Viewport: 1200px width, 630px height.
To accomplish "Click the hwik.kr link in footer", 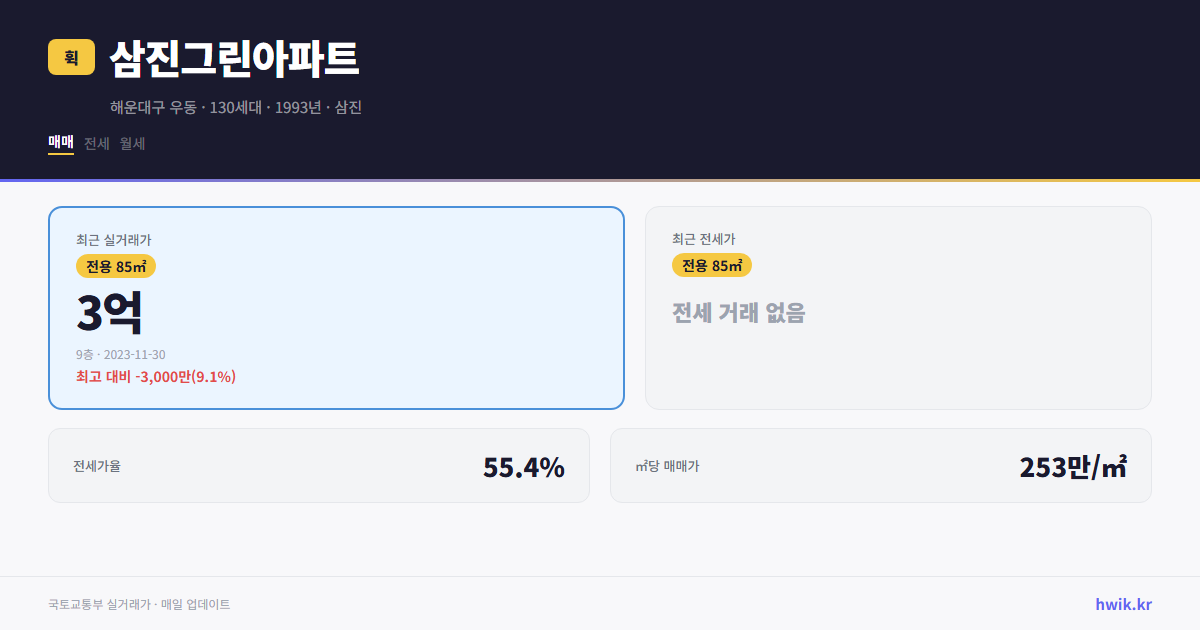I will pyautogui.click(x=1122, y=603).
